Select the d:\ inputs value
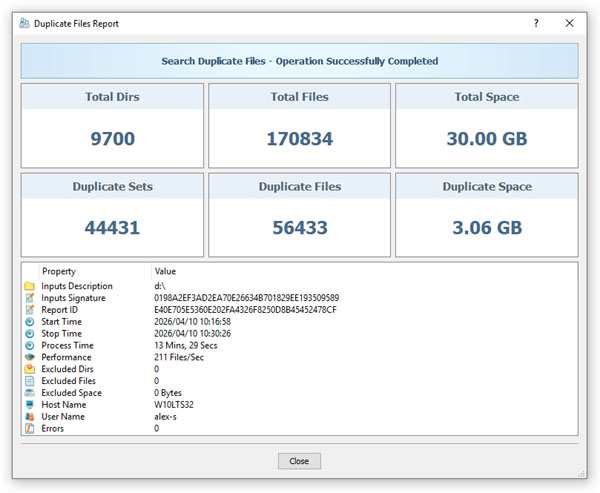Viewport: 600px width, 493px height. pyautogui.click(x=160, y=286)
